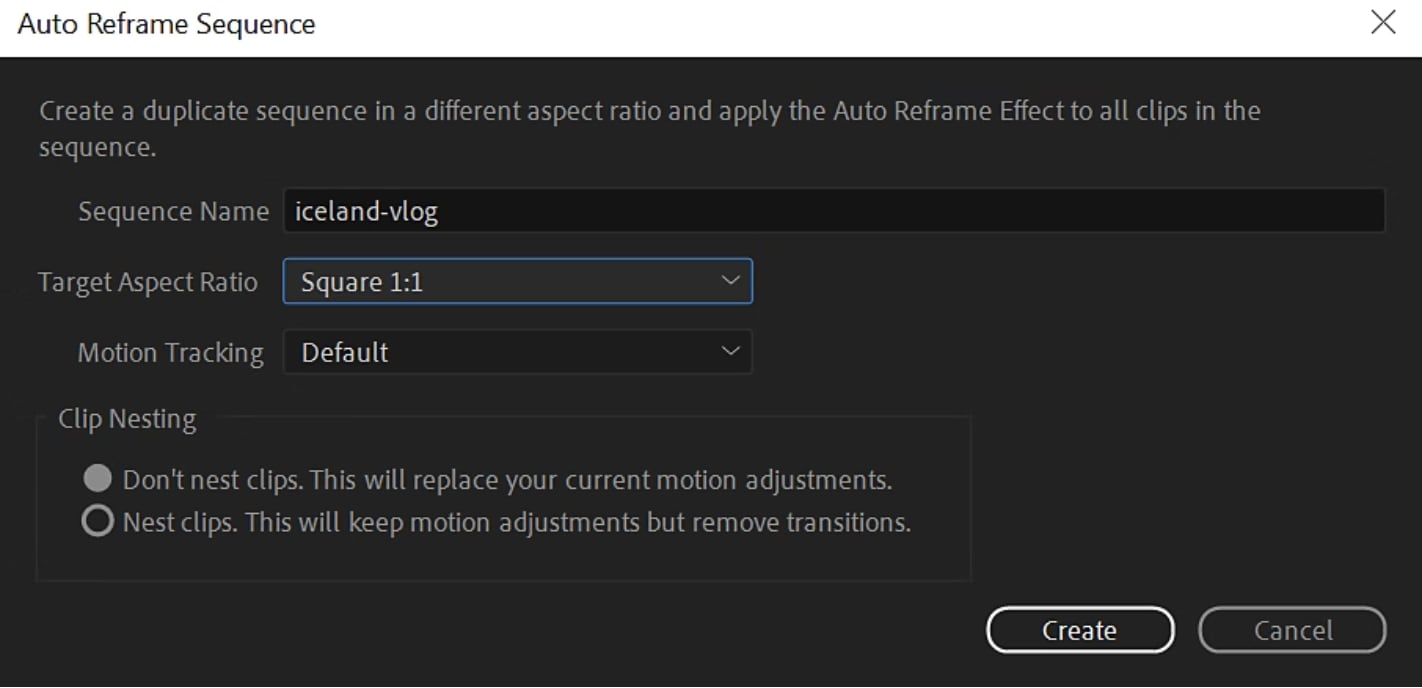Click Create to generate the duplicate sequence

(1080, 630)
